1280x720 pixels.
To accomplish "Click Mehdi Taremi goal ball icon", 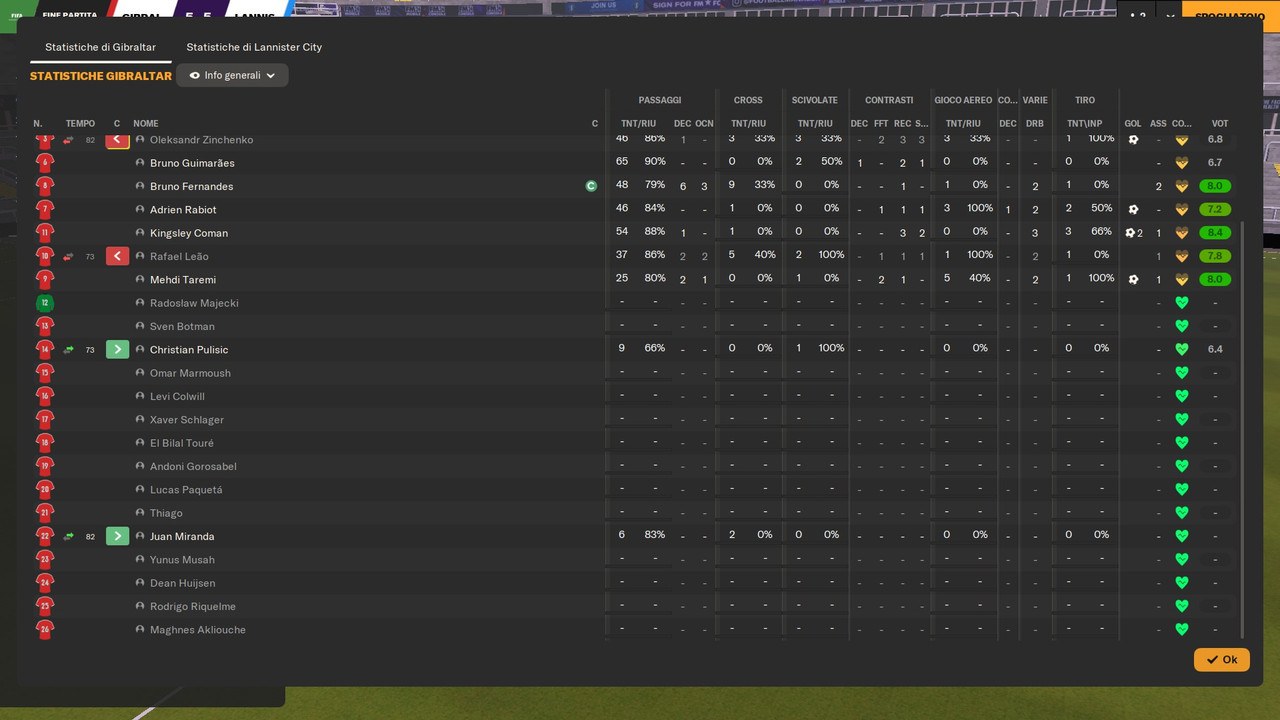I will (1133, 280).
